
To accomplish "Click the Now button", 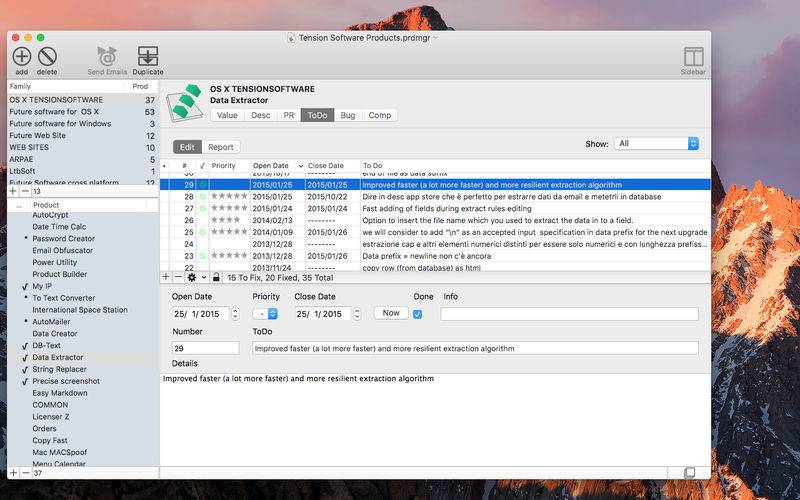I will coord(391,313).
